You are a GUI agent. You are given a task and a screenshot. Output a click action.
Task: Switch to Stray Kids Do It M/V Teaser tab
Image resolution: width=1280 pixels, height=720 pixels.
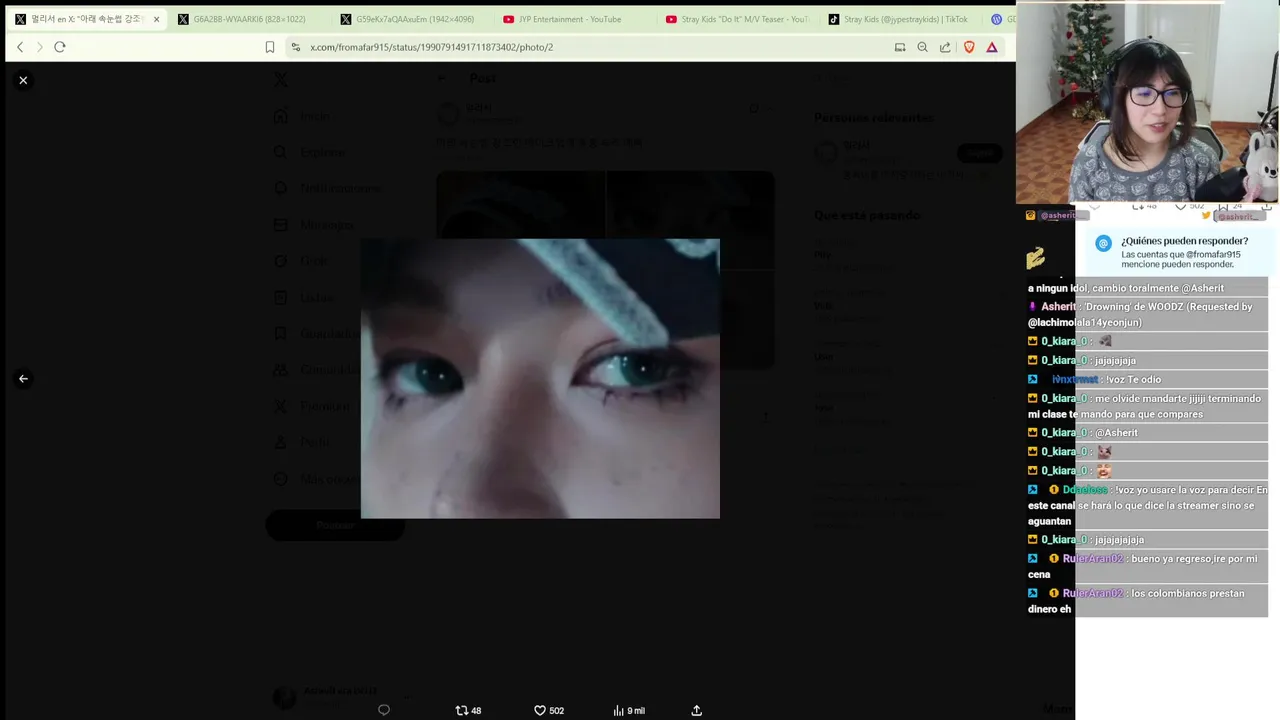point(738,19)
